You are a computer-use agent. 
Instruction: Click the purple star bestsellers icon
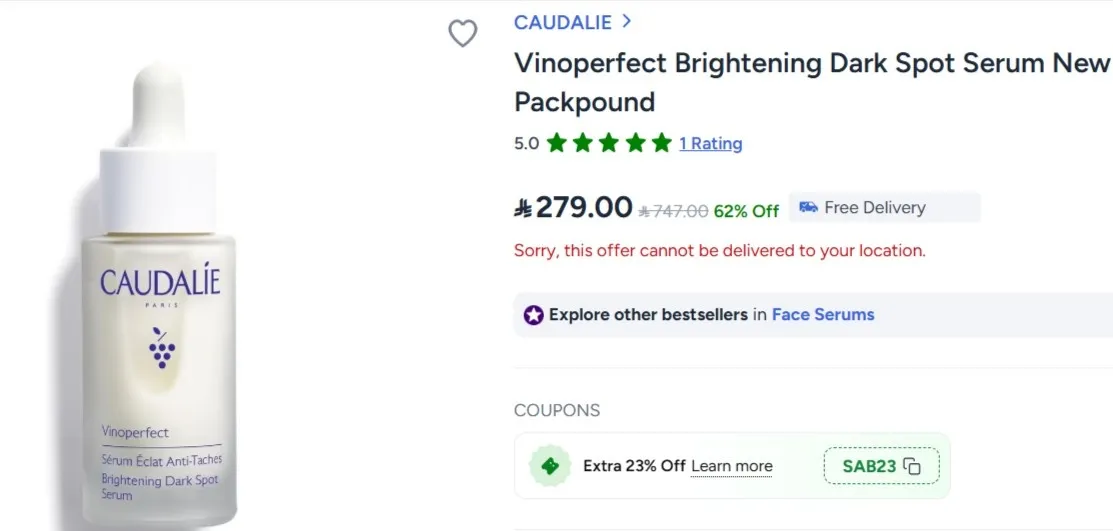point(533,315)
